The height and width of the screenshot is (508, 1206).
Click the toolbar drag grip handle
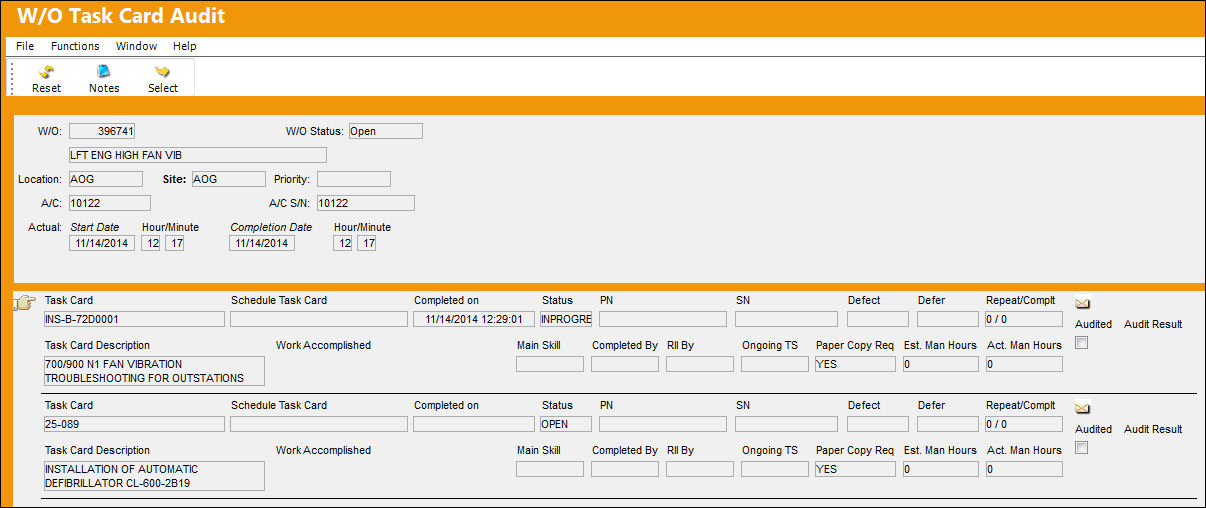point(12,78)
